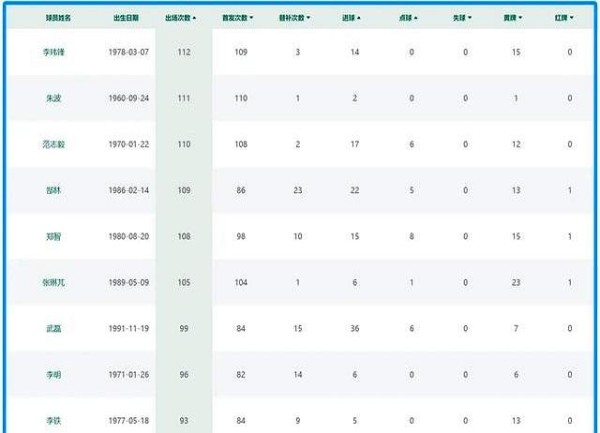Viewport: 600px width, 433px height.
Task: Click the 黄牌 column sort arrow
Action: click(520, 18)
